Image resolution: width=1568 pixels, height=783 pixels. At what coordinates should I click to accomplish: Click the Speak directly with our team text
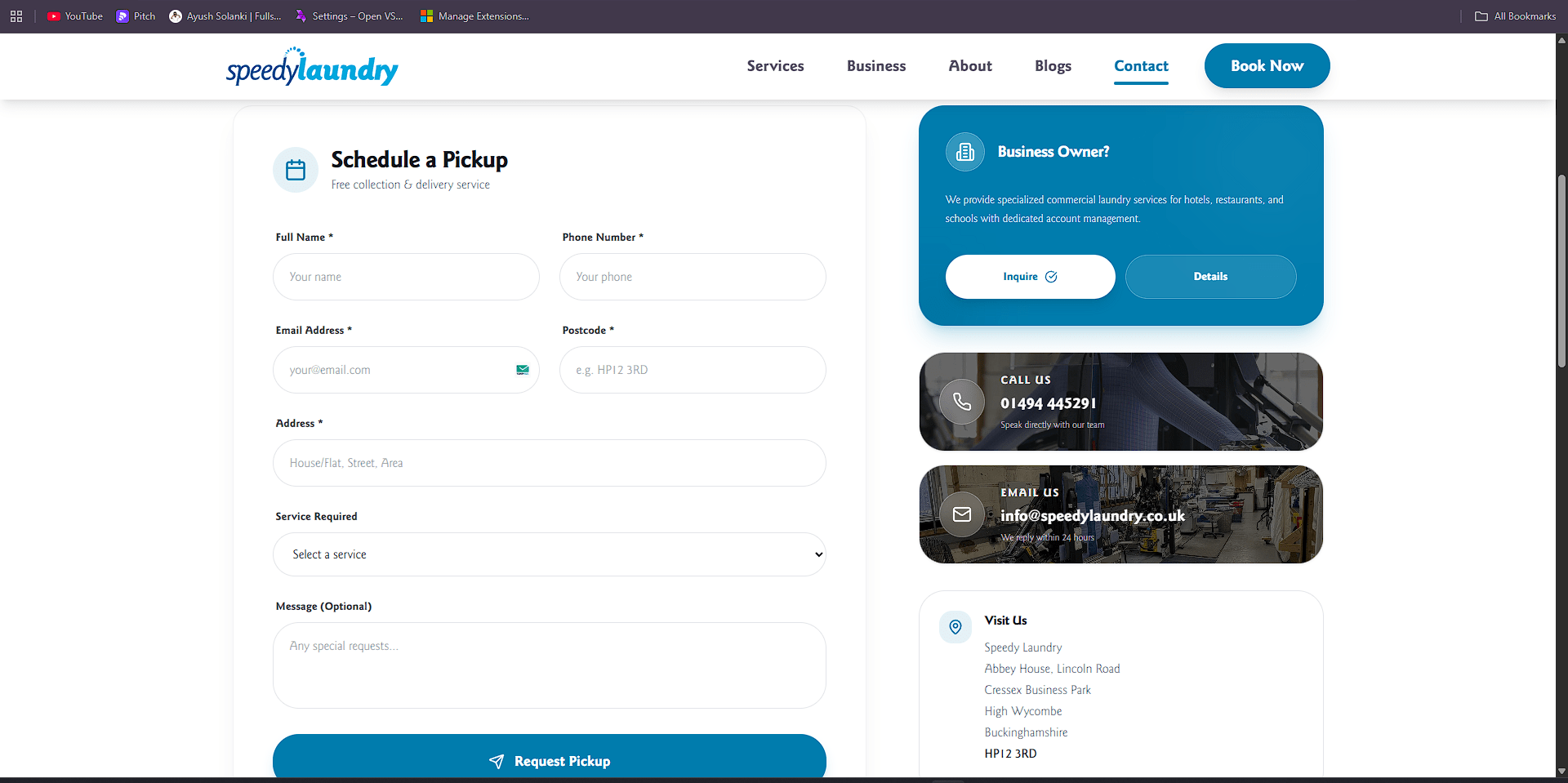(x=1052, y=425)
